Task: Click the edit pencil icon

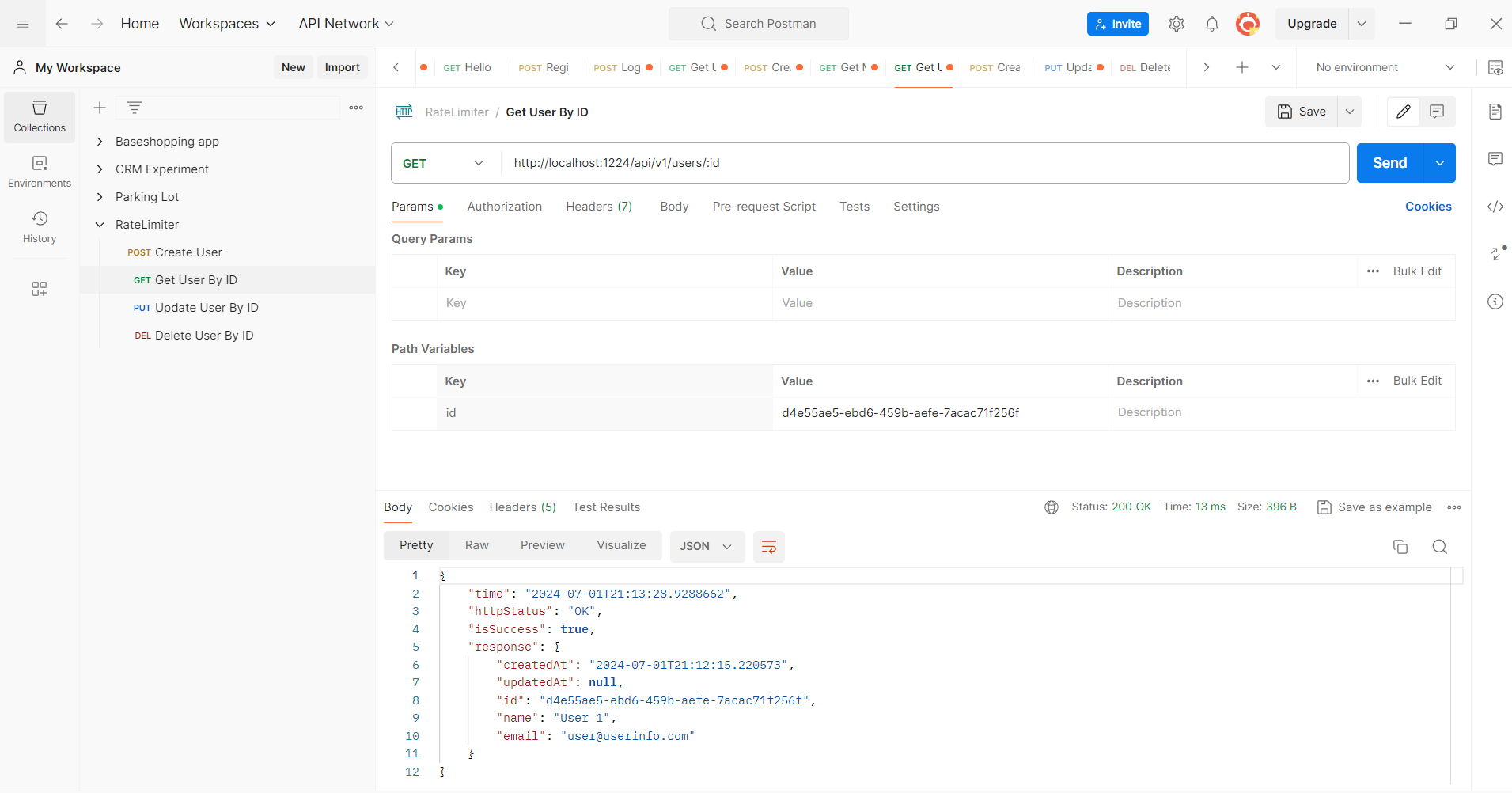Action: (x=1404, y=112)
